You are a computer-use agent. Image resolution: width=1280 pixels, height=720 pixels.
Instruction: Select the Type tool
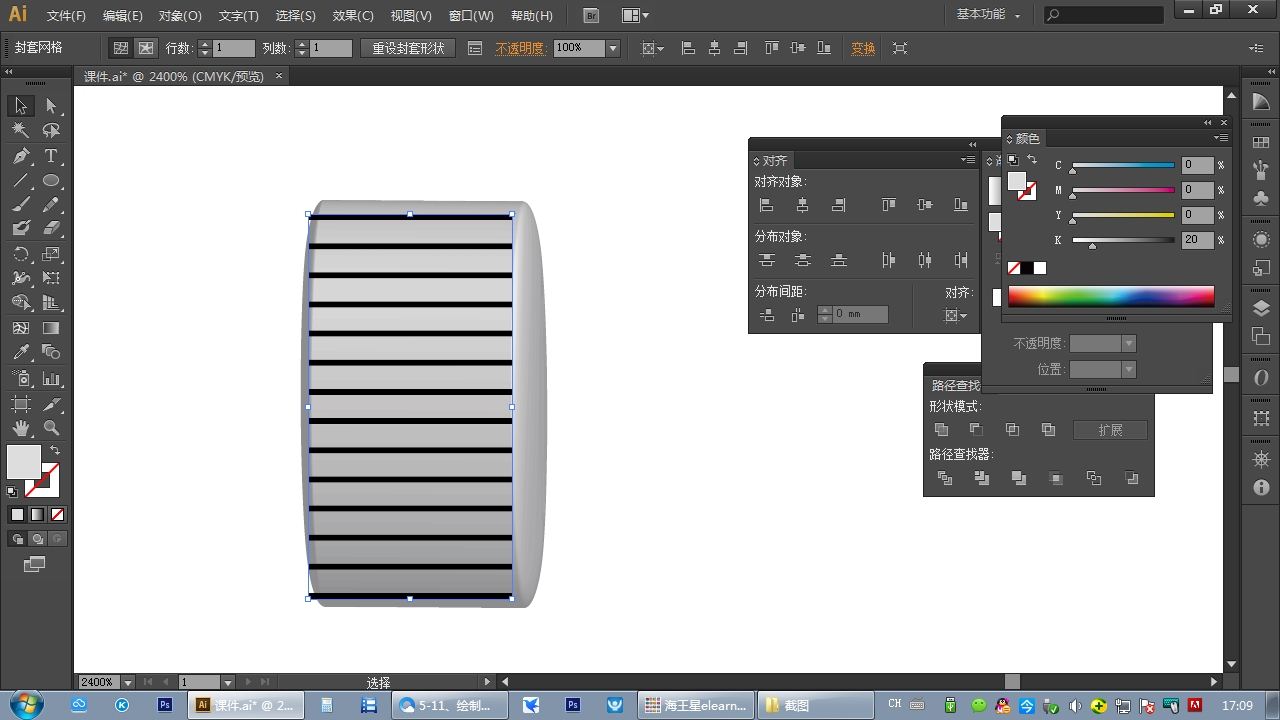point(51,156)
